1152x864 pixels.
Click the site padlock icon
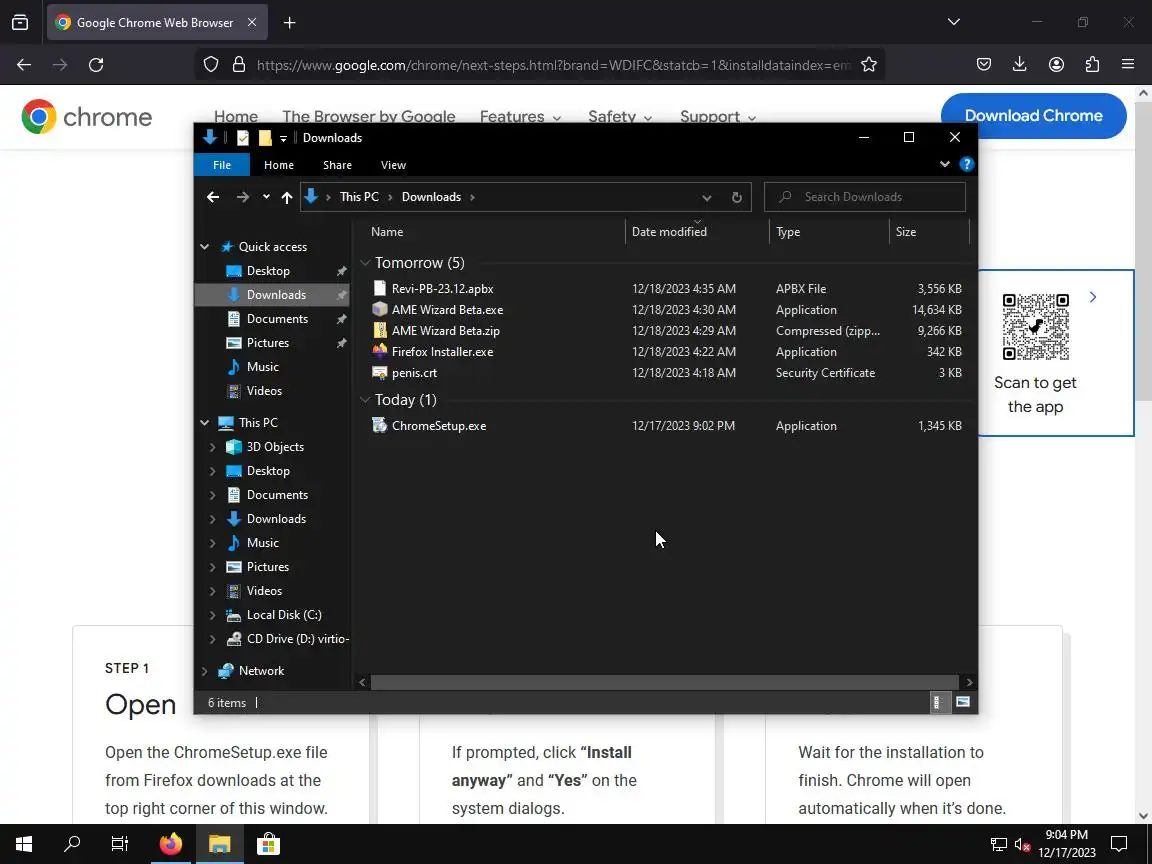pos(239,65)
